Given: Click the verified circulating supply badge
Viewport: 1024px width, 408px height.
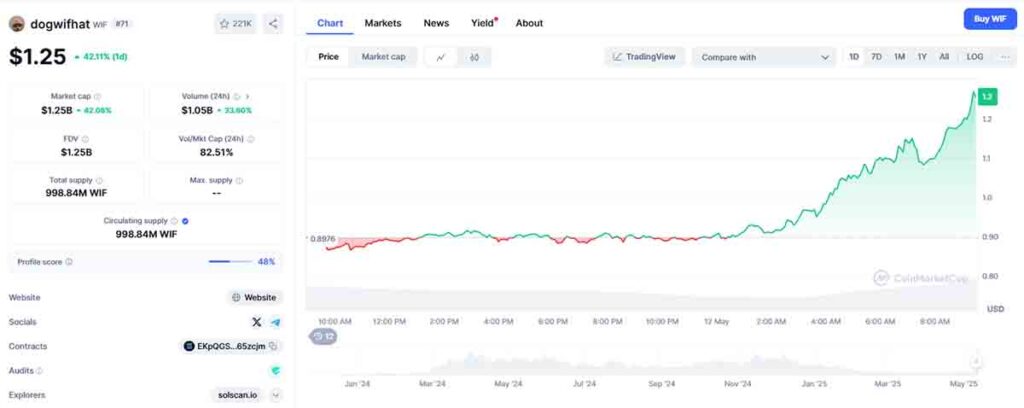Looking at the screenshot, I should 185,221.
